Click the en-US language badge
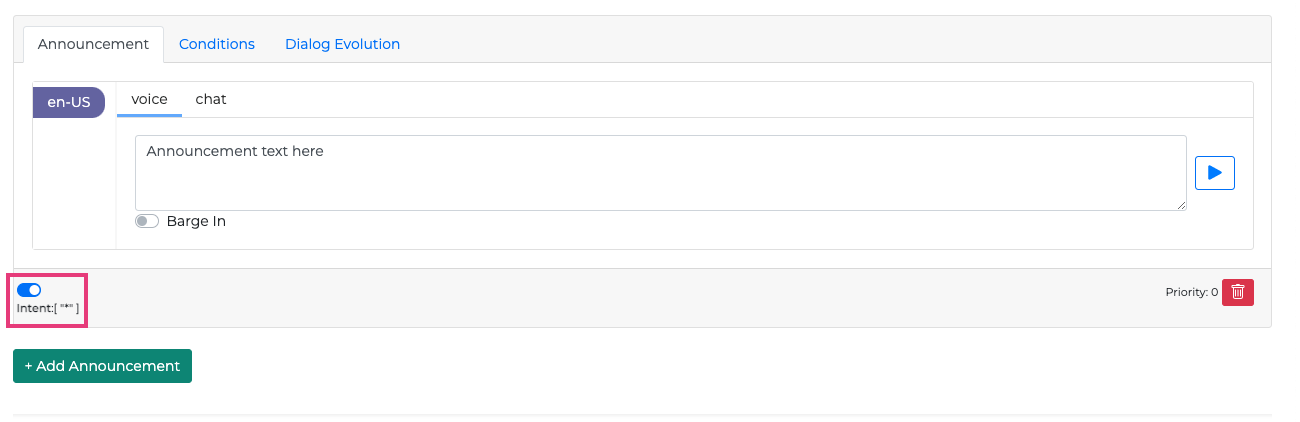The width and height of the screenshot is (1300, 422). tap(69, 102)
